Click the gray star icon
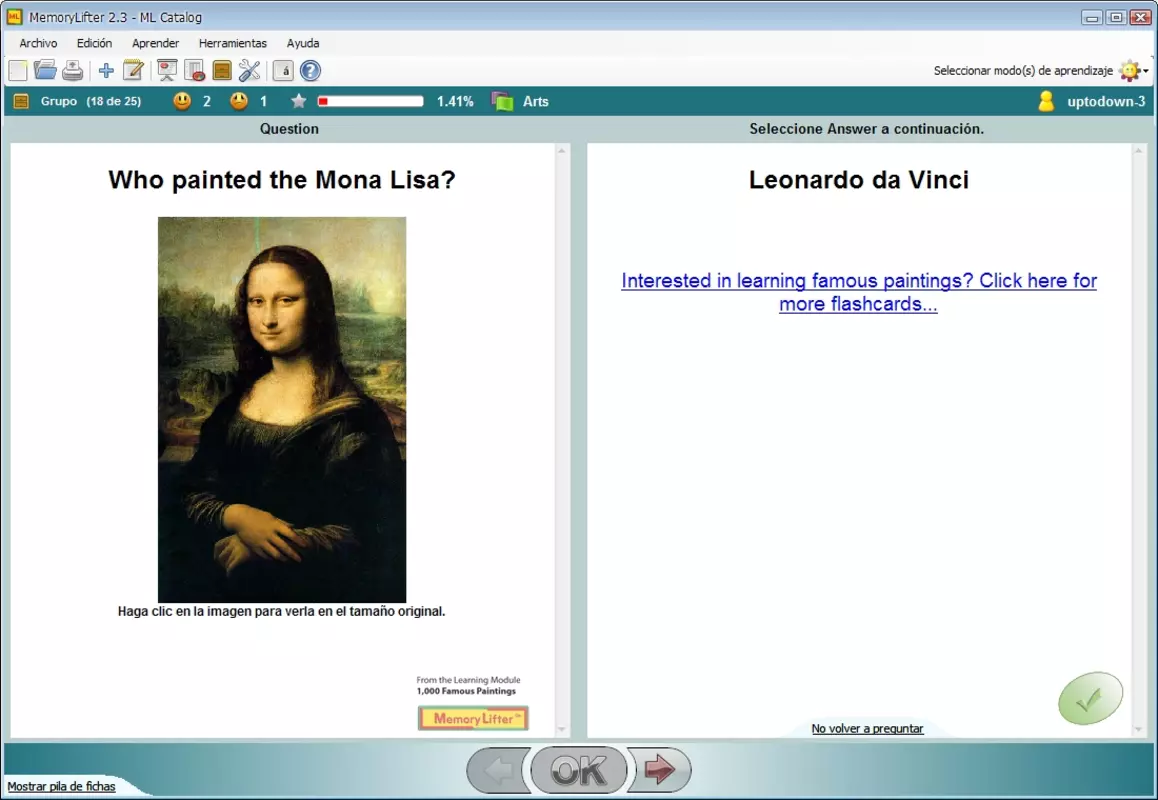The image size is (1158, 800). pos(298,101)
